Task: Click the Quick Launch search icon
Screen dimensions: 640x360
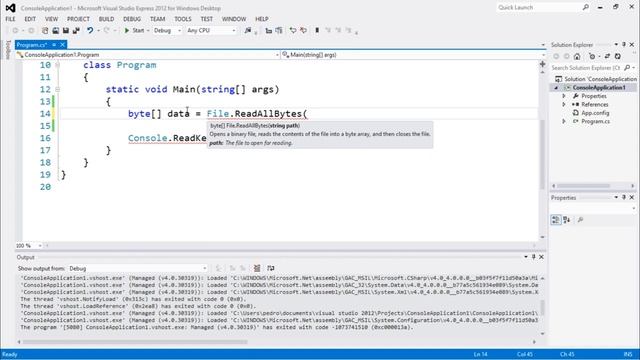Action: click(x=586, y=7)
